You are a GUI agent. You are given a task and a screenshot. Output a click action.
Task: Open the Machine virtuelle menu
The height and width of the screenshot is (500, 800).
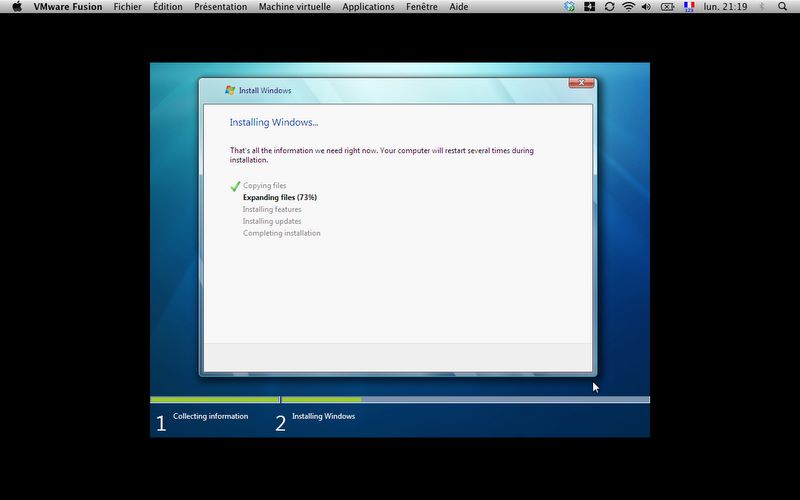pyautogui.click(x=294, y=7)
